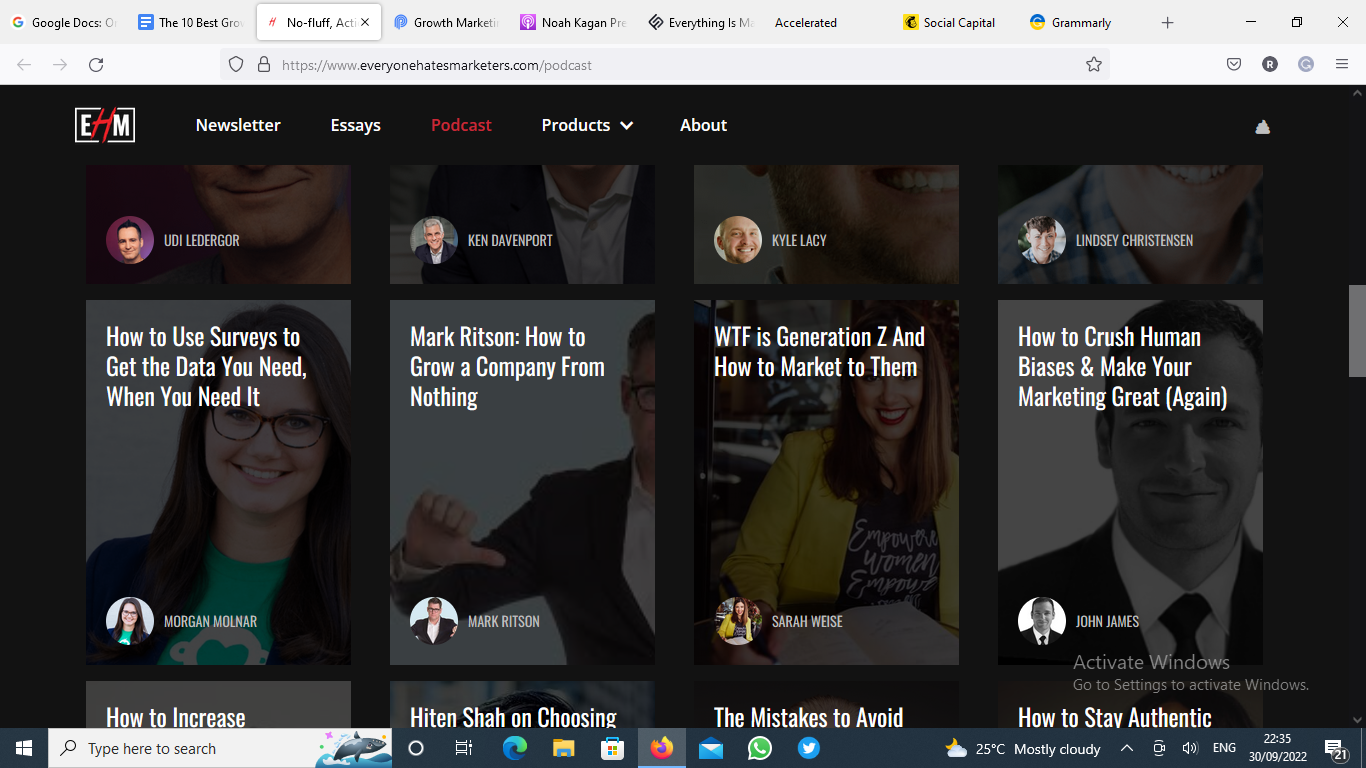Viewport: 1366px width, 768px height.
Task: Click Kyle Lacy's avatar
Action: pos(738,240)
